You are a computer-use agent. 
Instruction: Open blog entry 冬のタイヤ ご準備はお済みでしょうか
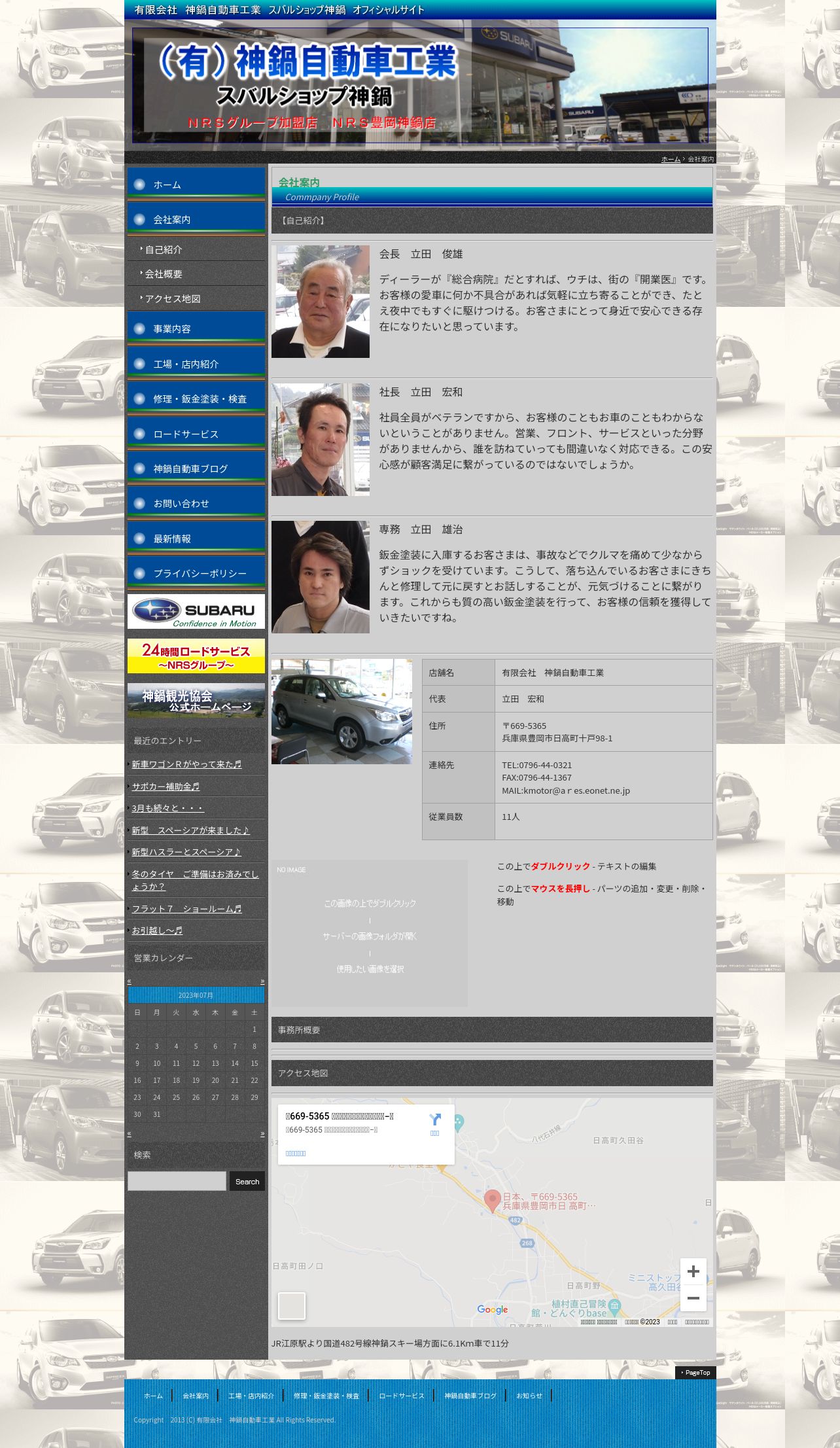195,880
